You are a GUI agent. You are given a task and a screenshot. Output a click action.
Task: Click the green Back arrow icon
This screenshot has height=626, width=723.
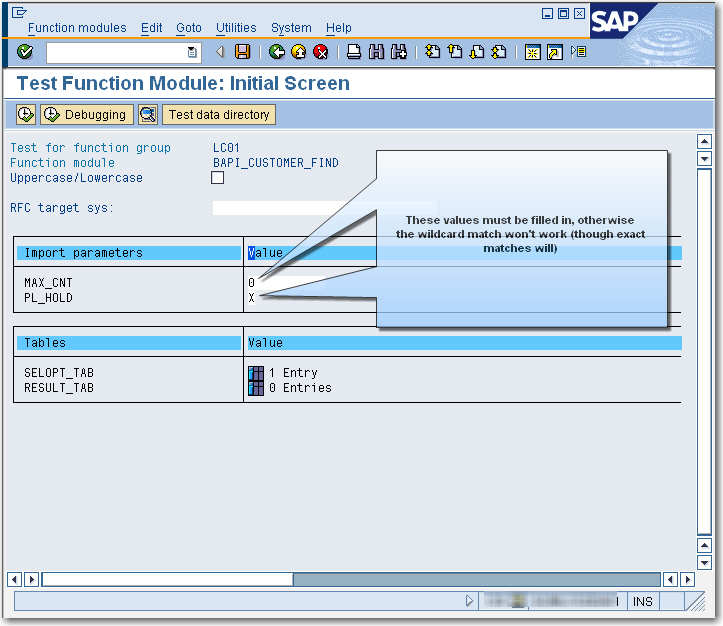point(277,52)
